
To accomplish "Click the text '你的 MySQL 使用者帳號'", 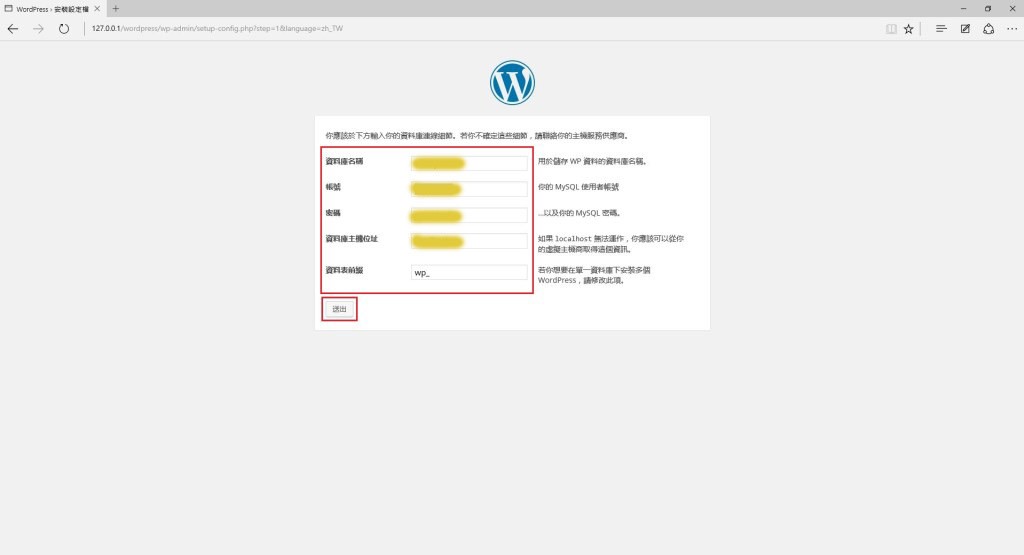I will [578, 187].
